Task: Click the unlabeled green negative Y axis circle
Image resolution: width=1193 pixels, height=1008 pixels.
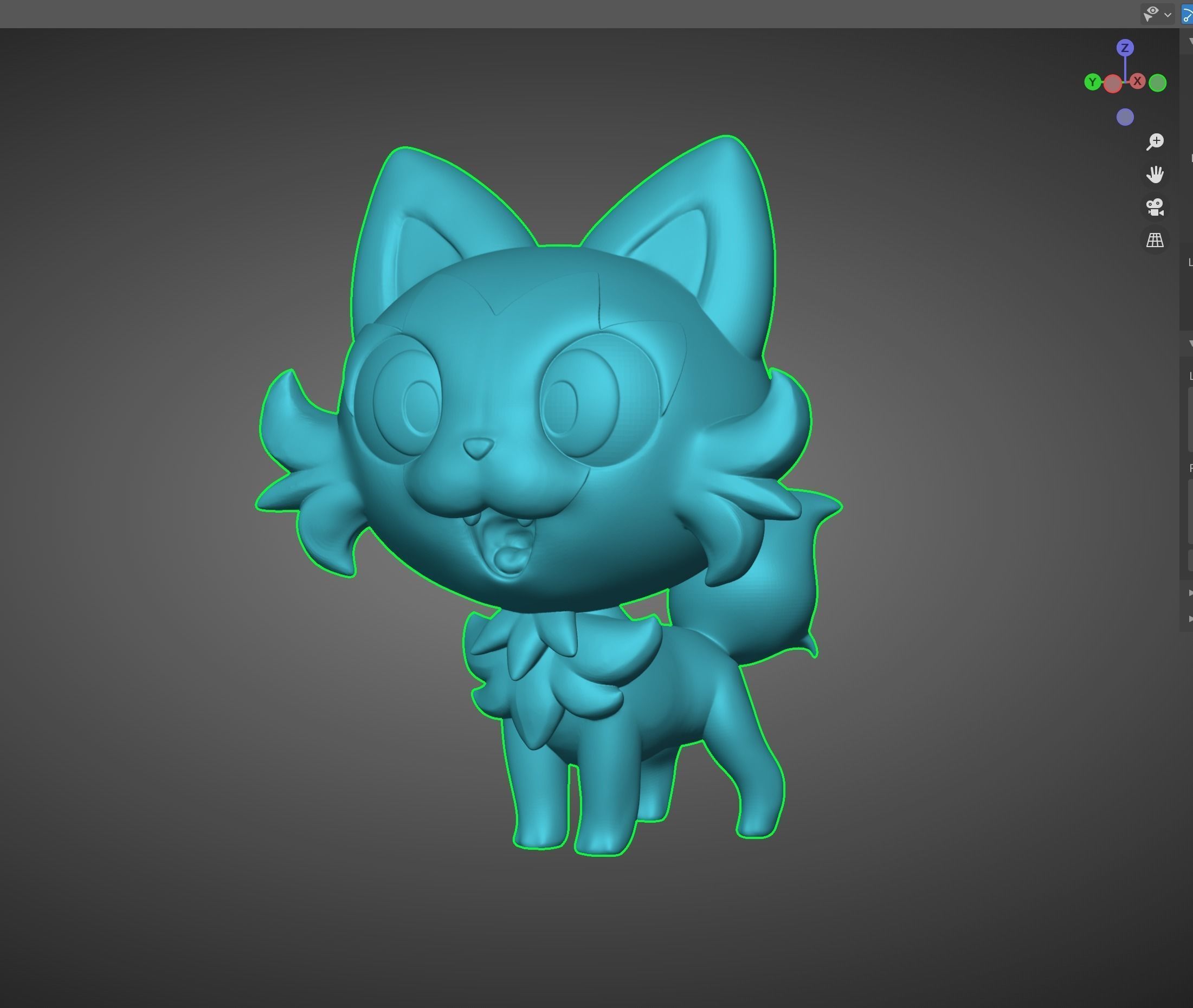Action: point(1158,83)
